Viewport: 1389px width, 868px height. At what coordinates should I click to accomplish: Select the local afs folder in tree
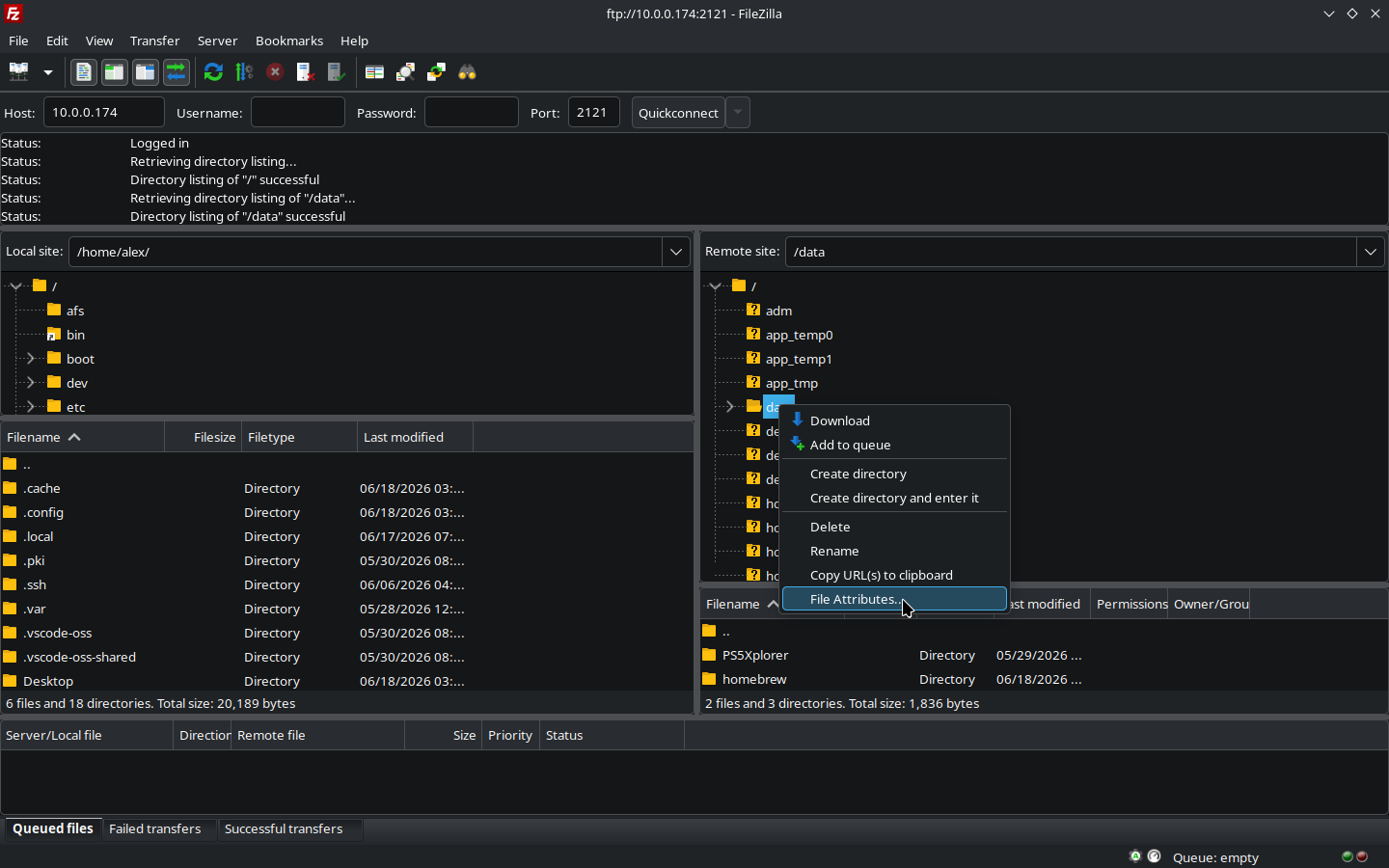tap(75, 311)
